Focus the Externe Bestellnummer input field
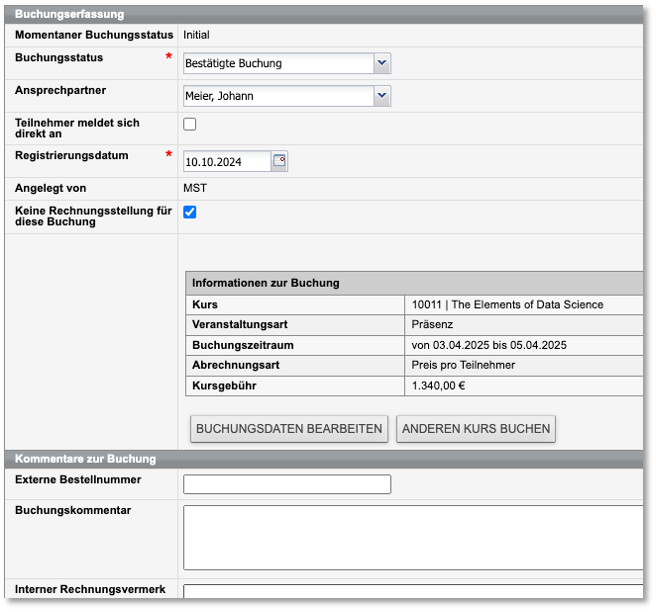The width and height of the screenshot is (656, 612). tap(287, 484)
